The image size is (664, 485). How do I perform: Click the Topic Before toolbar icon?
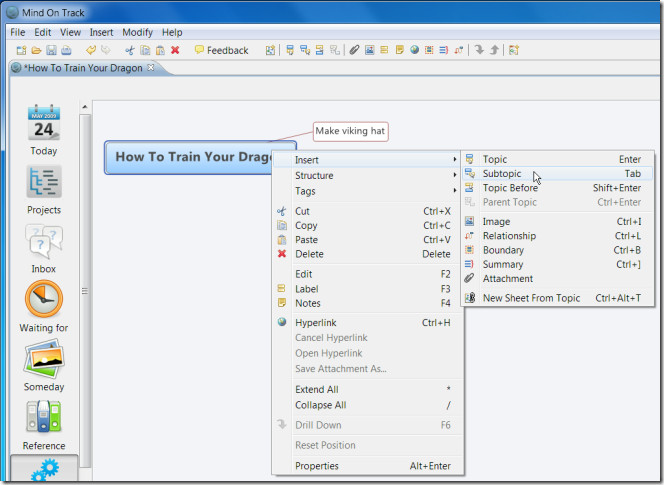[320, 50]
